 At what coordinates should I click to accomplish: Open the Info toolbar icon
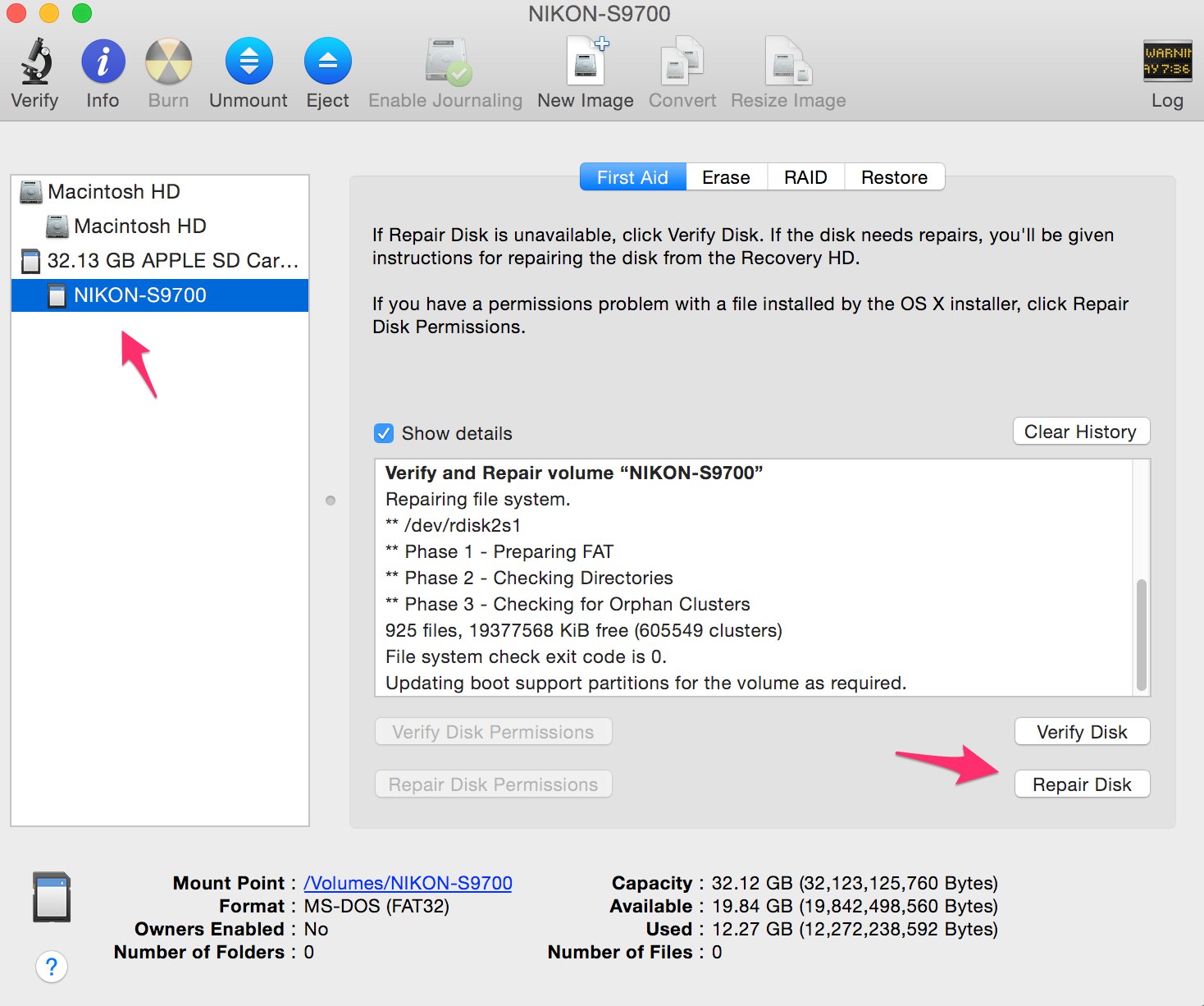[x=103, y=62]
